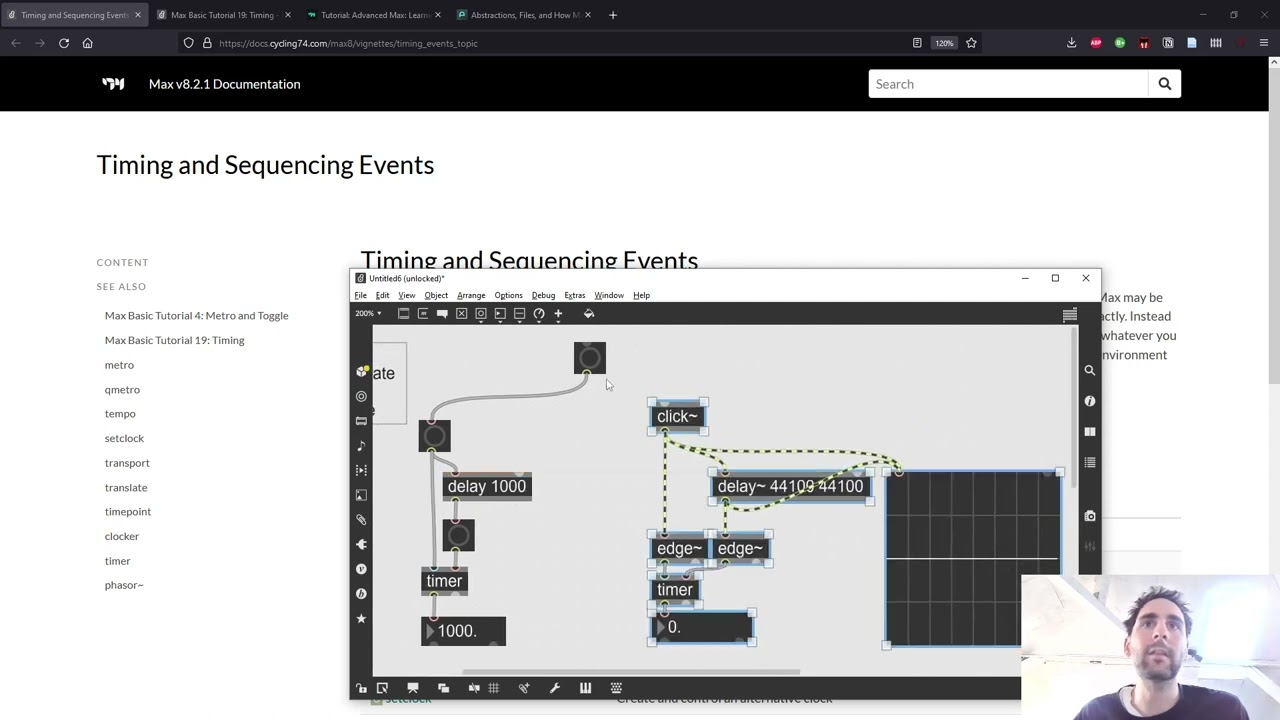
Task: Click the search magnifier button on the docs page
Action: pos(1165,84)
